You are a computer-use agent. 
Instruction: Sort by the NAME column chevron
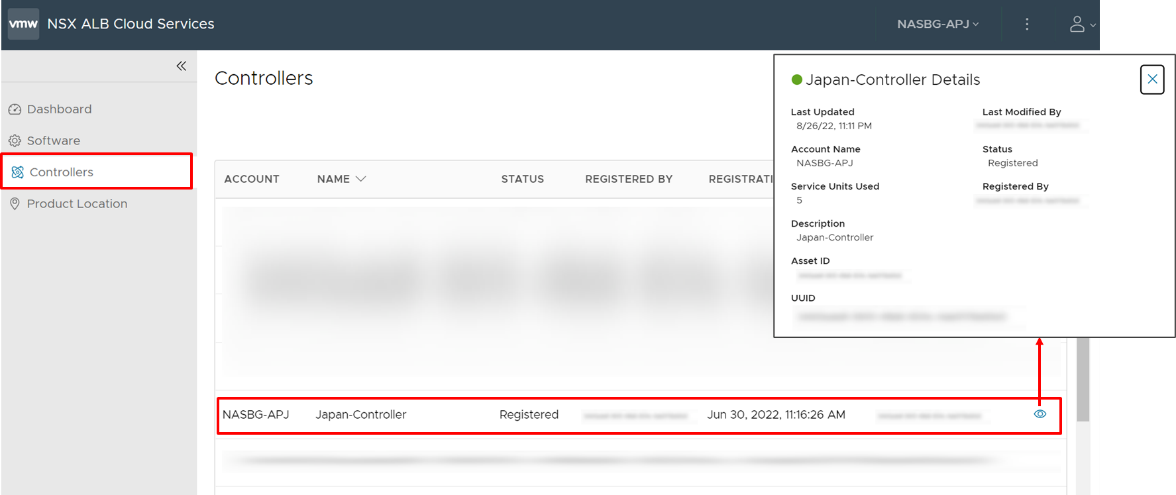coord(361,179)
